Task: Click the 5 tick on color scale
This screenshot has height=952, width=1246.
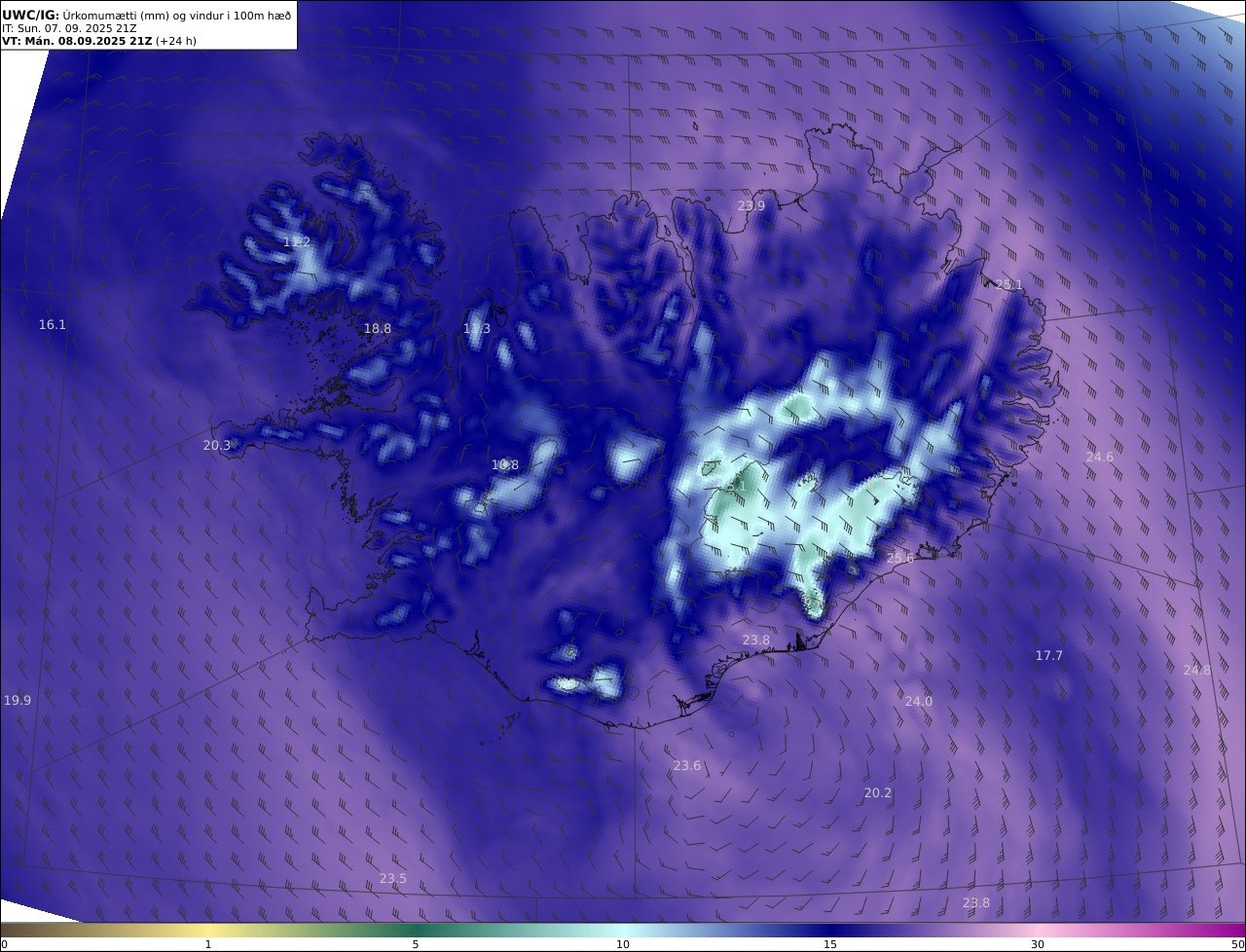Action: pos(416,944)
